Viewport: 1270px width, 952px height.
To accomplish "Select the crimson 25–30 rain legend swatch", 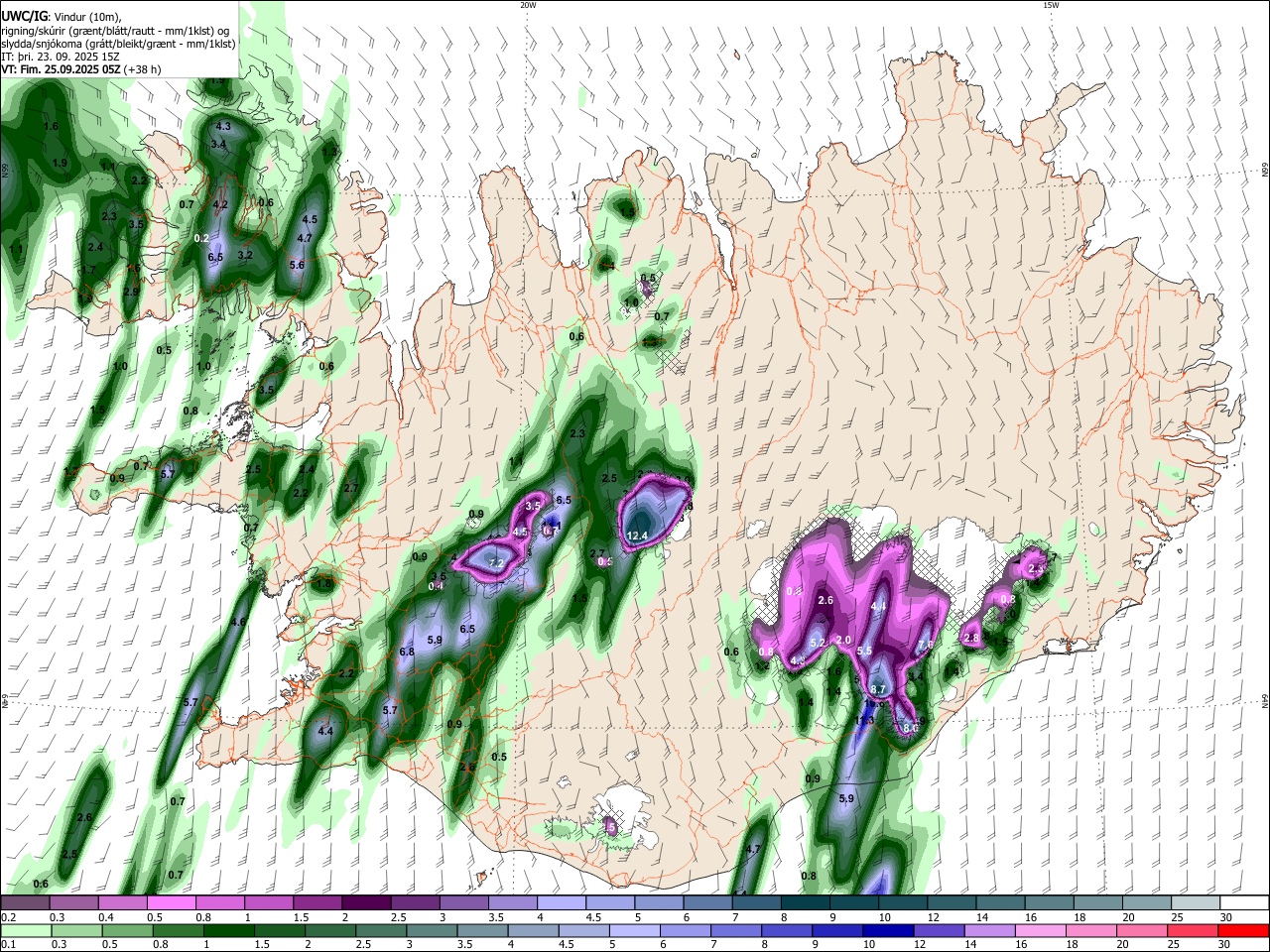I will (1193, 930).
